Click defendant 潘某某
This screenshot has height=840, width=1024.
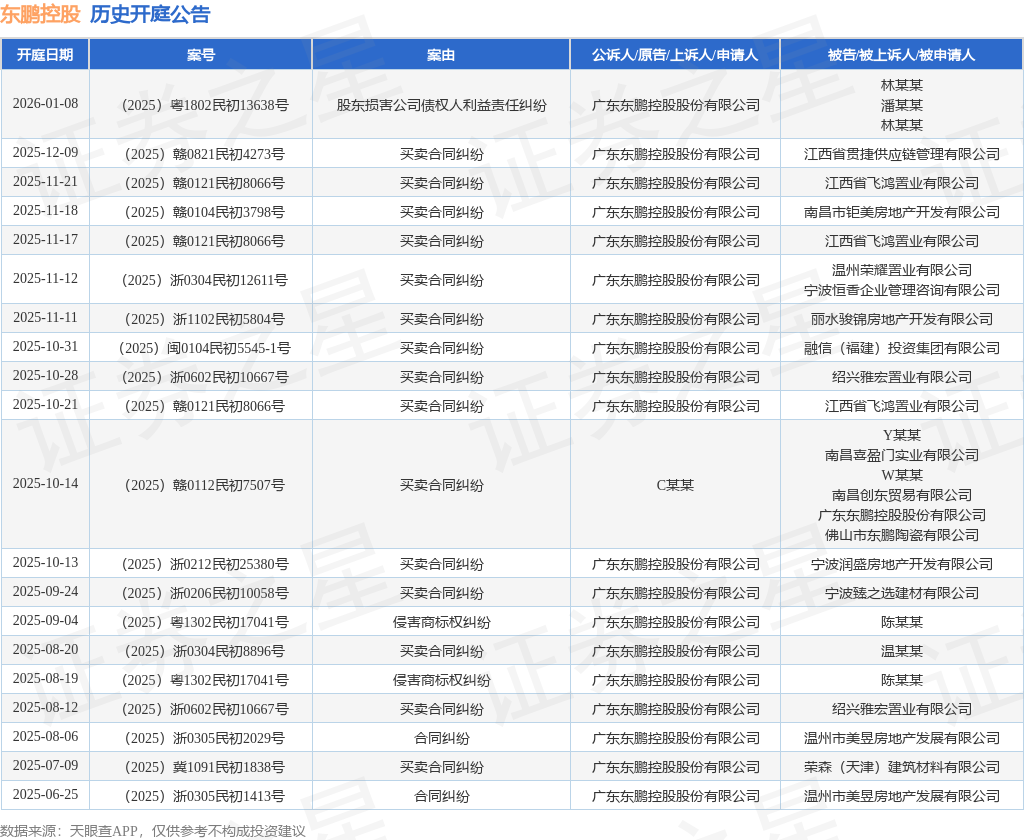pyautogui.click(x=902, y=105)
